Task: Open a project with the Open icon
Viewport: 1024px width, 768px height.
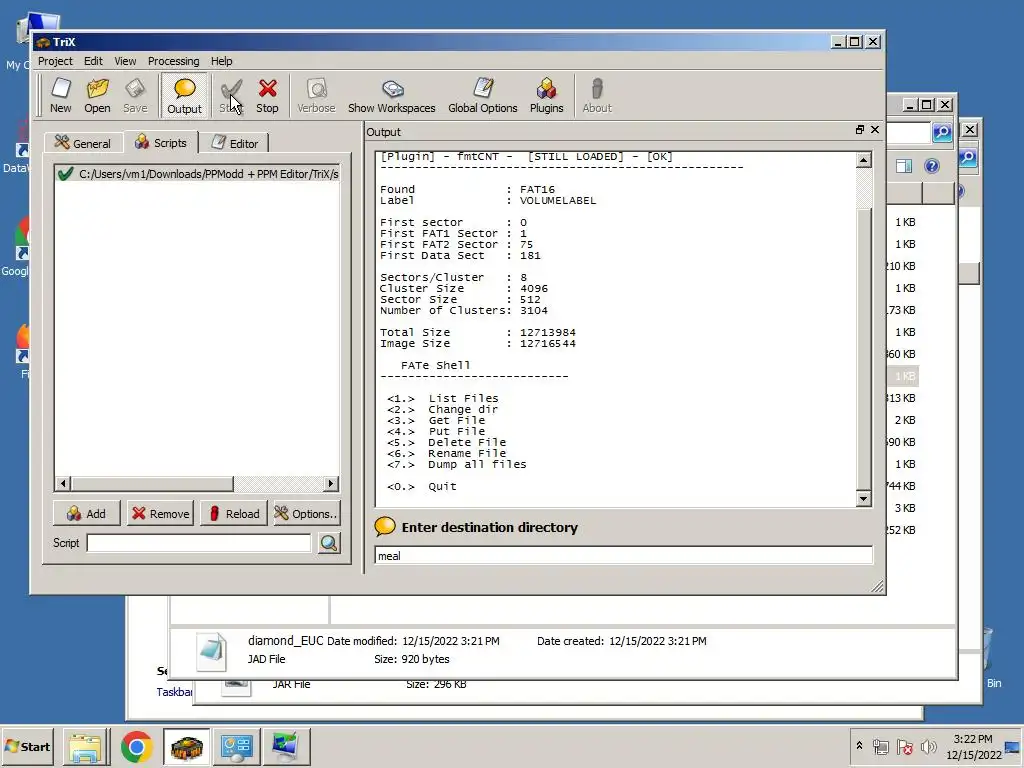Action: 97,95
